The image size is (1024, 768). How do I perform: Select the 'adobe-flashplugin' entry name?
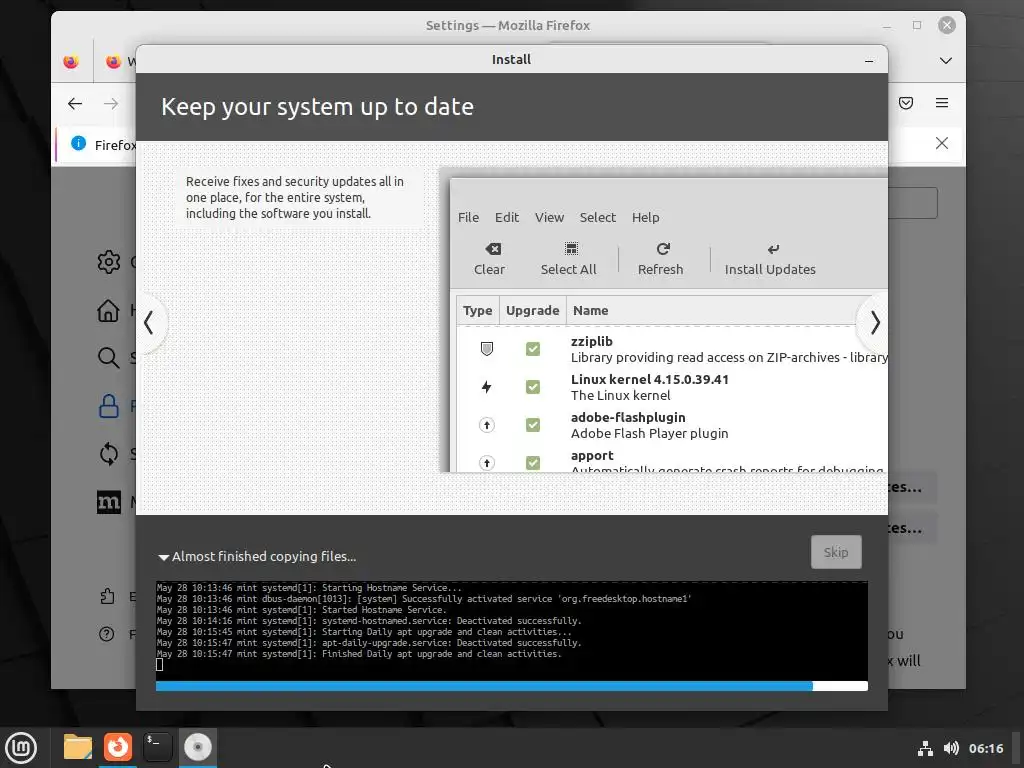(628, 417)
